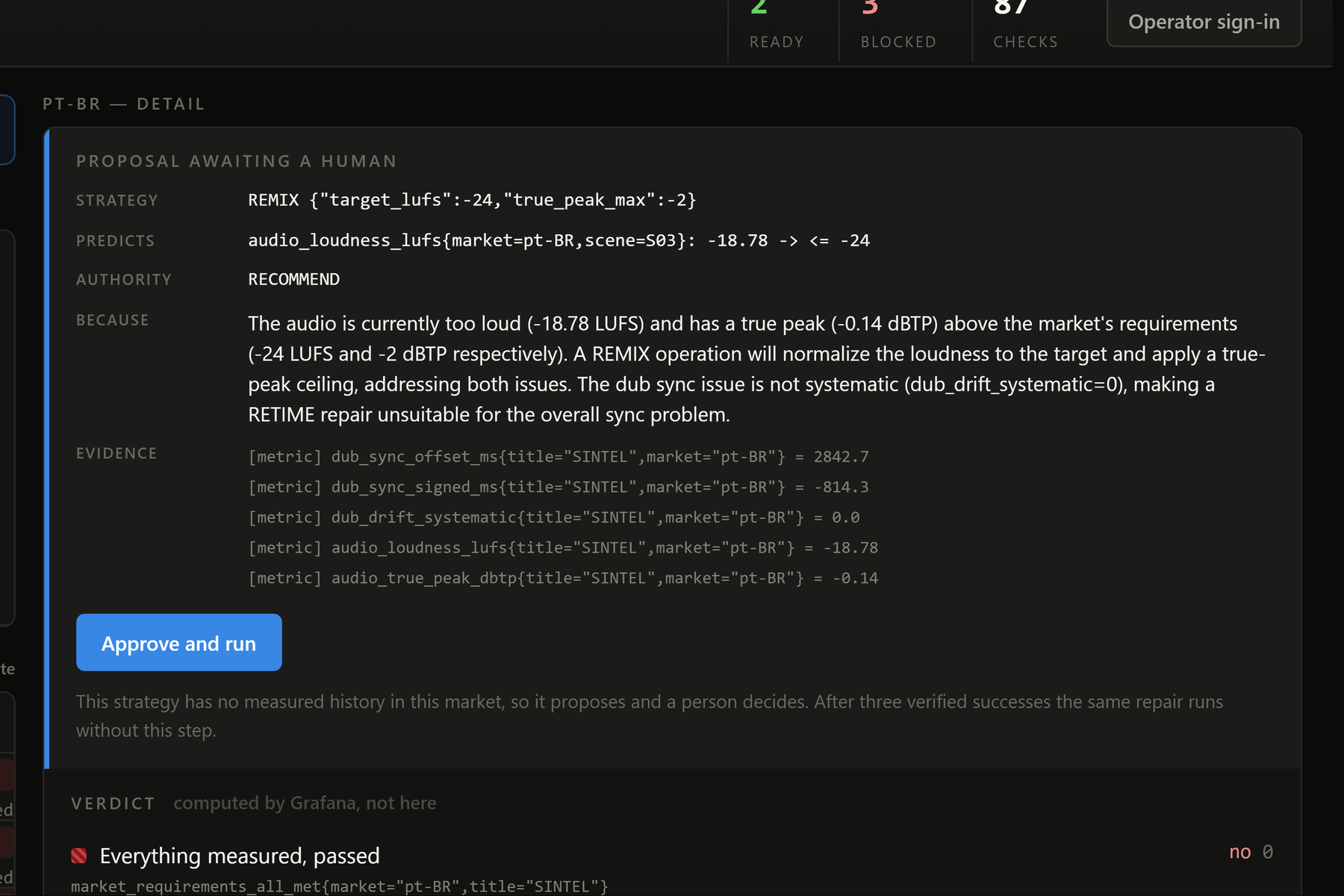Select the BLOCKED counter
1344x896 pixels.
tap(898, 26)
